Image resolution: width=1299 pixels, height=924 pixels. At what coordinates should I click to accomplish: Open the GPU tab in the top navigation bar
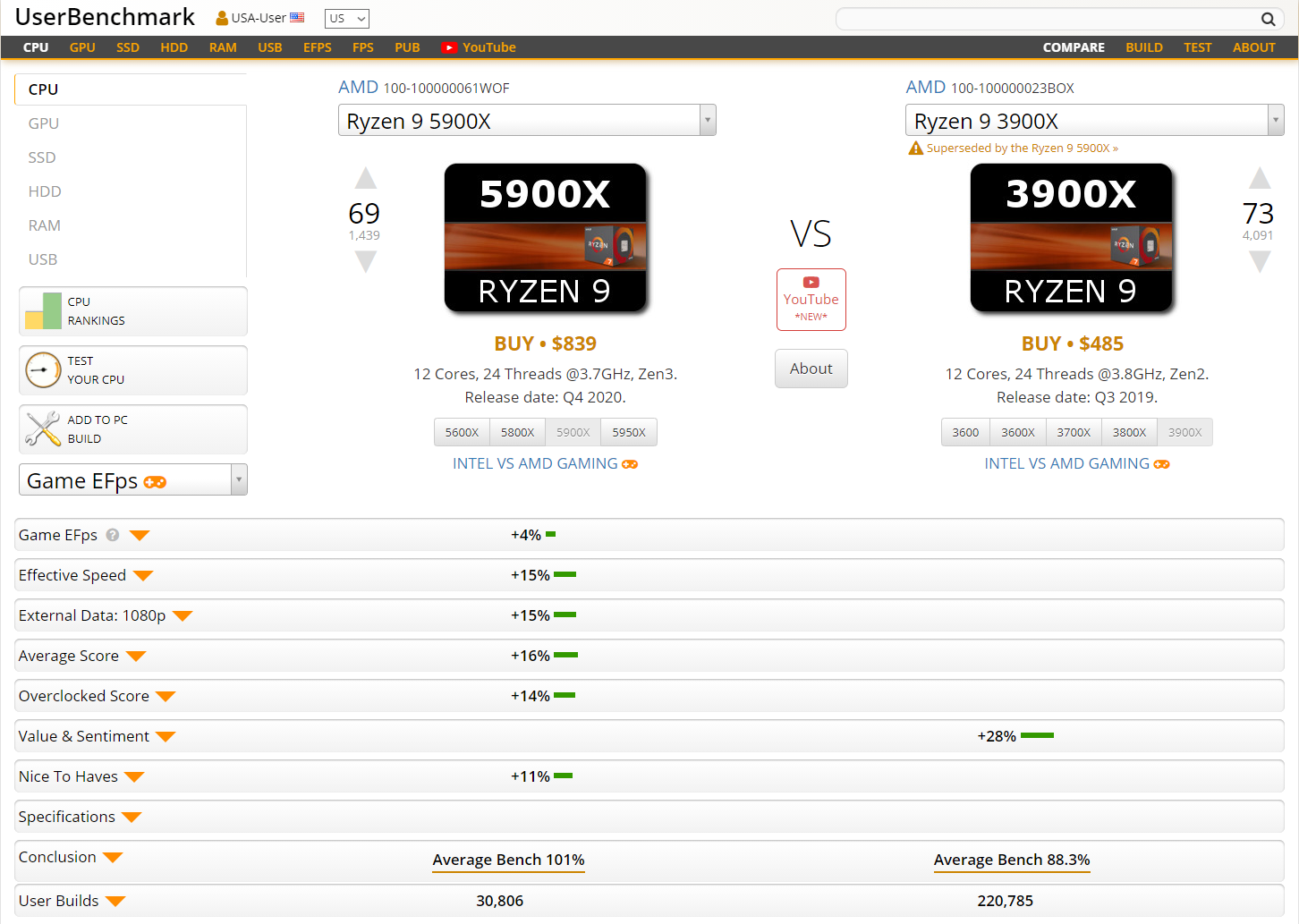coord(82,47)
